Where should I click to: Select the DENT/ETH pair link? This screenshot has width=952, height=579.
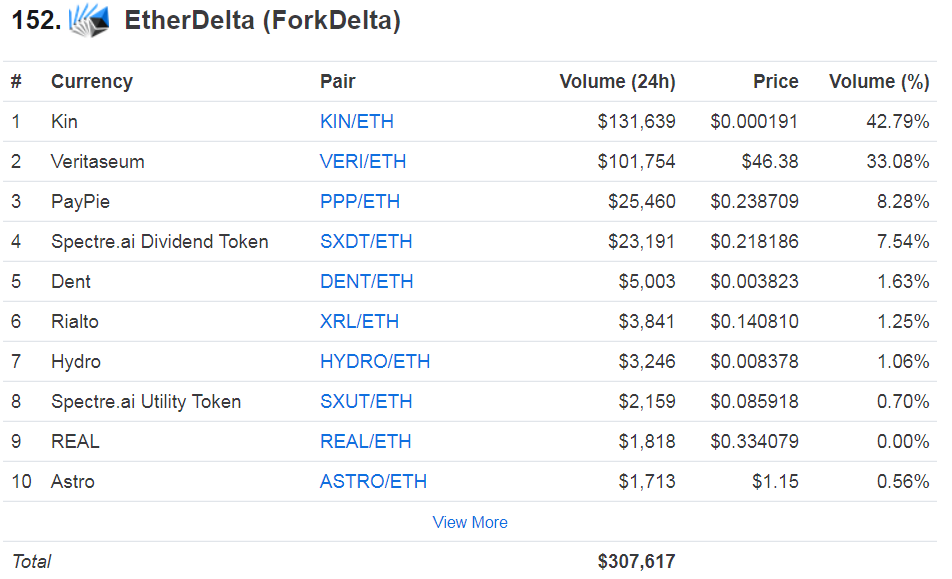point(366,282)
